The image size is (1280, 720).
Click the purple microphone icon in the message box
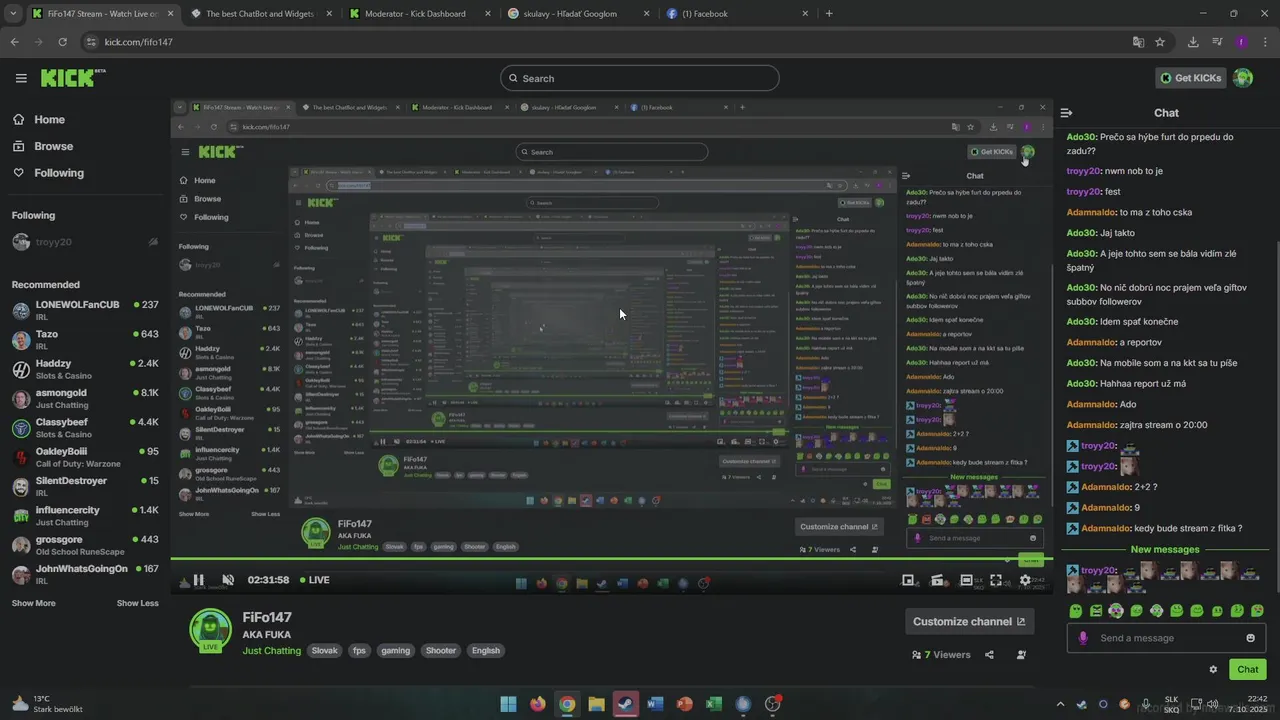tap(1082, 638)
